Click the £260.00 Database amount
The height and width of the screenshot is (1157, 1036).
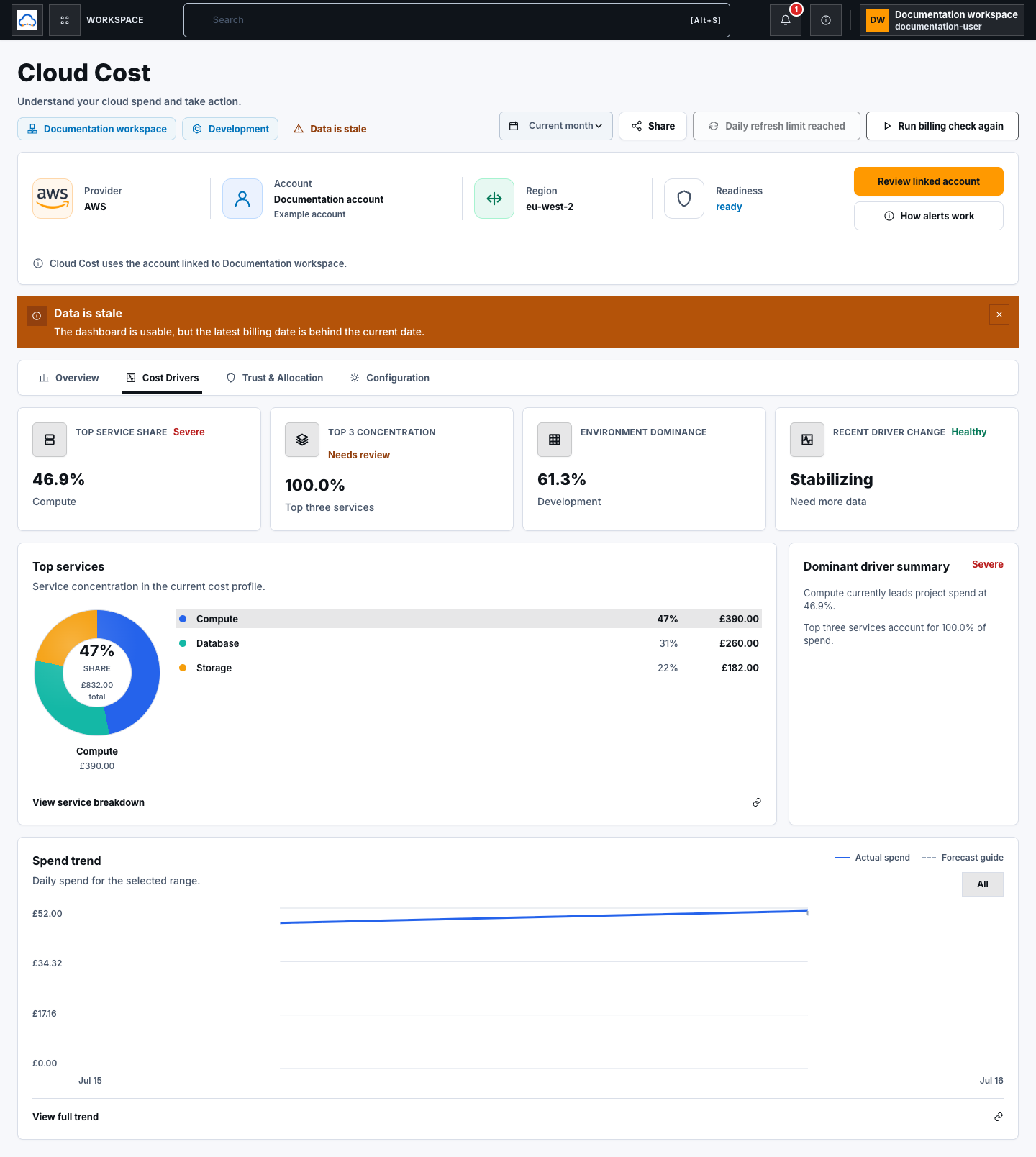point(739,643)
